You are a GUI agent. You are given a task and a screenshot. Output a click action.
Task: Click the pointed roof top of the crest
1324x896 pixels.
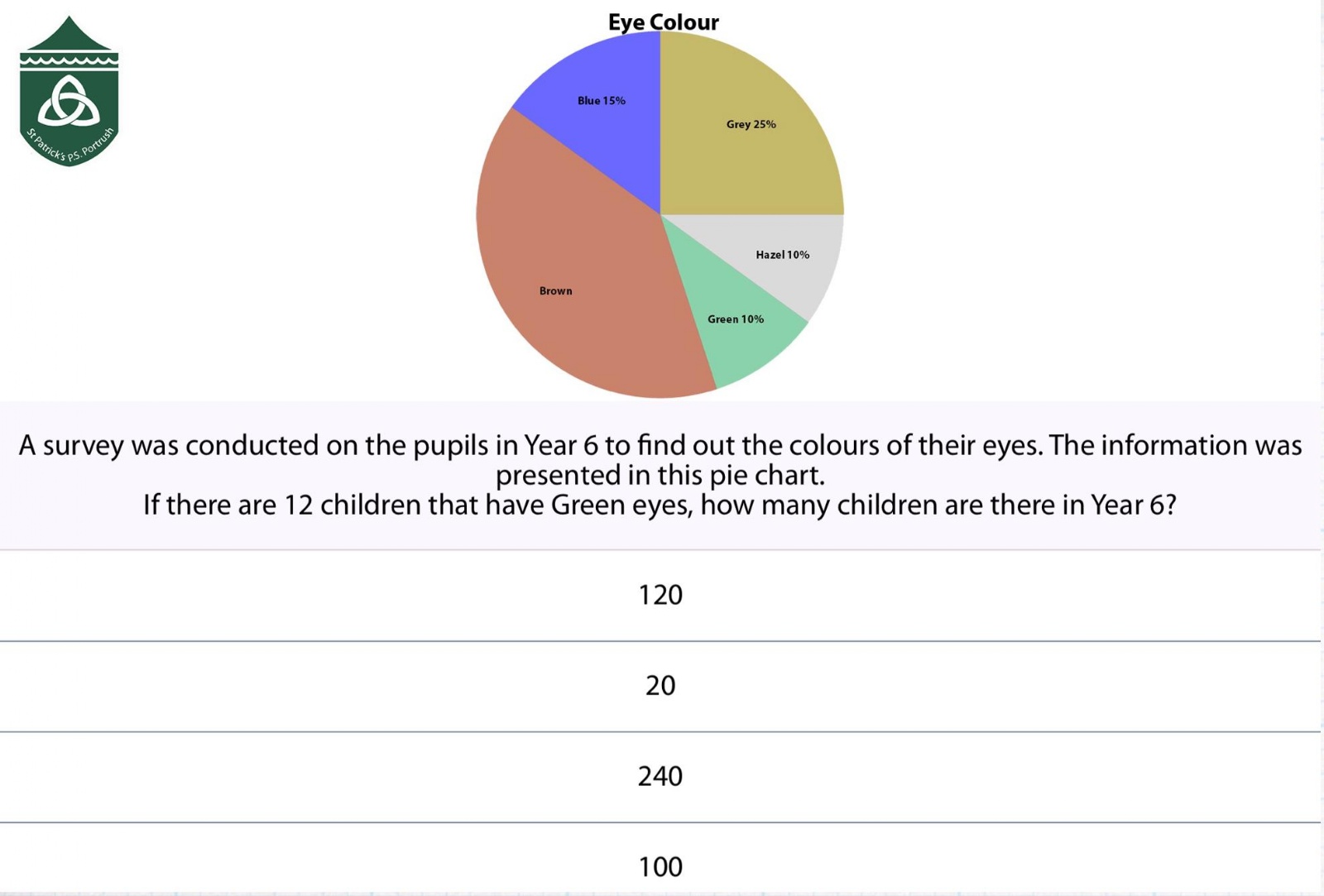pos(70,33)
